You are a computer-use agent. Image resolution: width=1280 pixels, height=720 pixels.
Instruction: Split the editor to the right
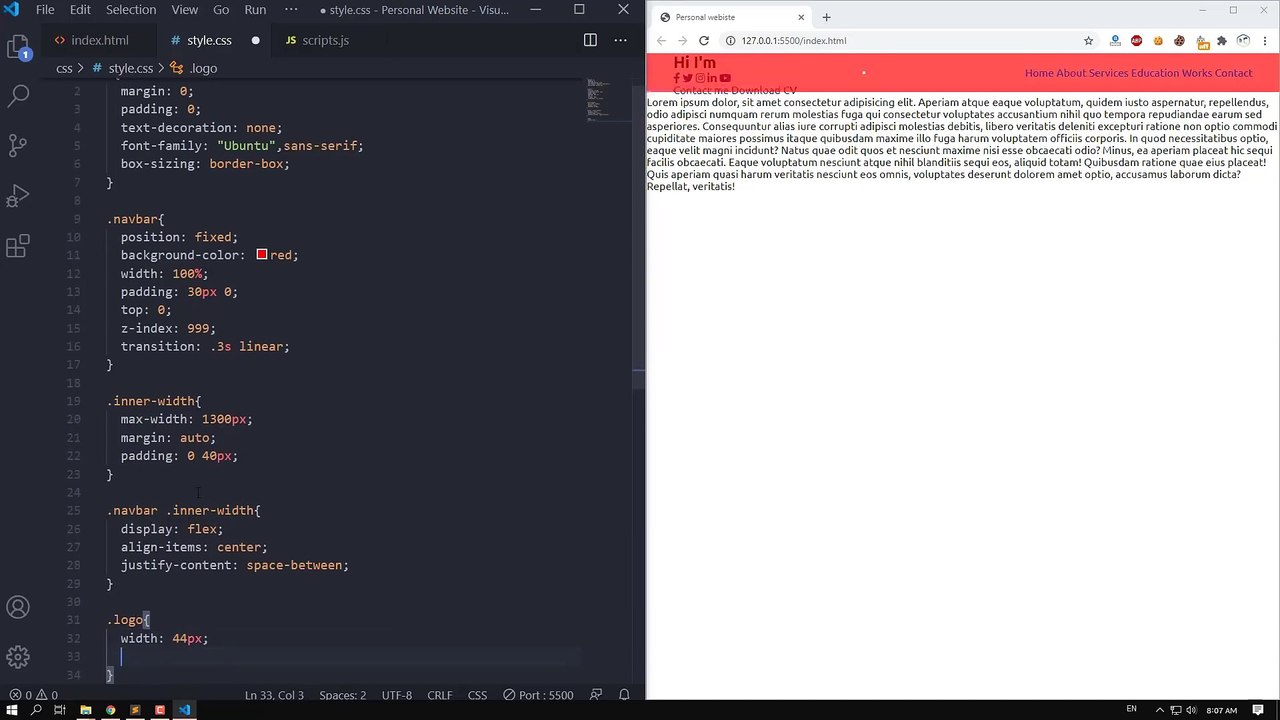coord(590,40)
